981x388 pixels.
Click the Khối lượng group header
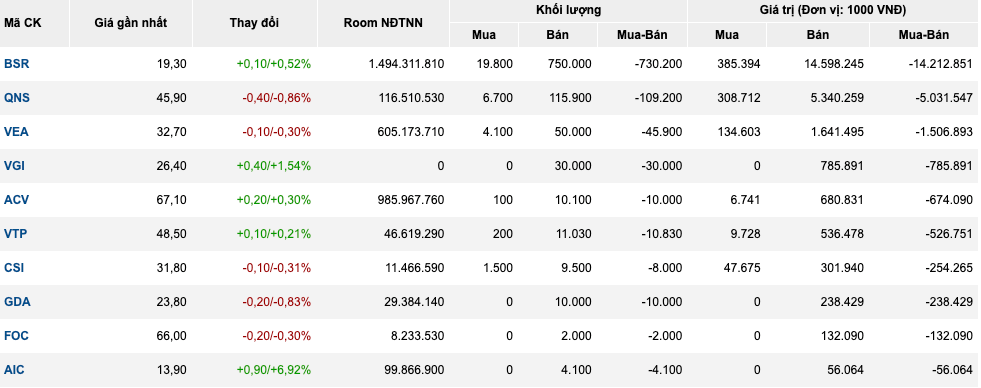568,11
